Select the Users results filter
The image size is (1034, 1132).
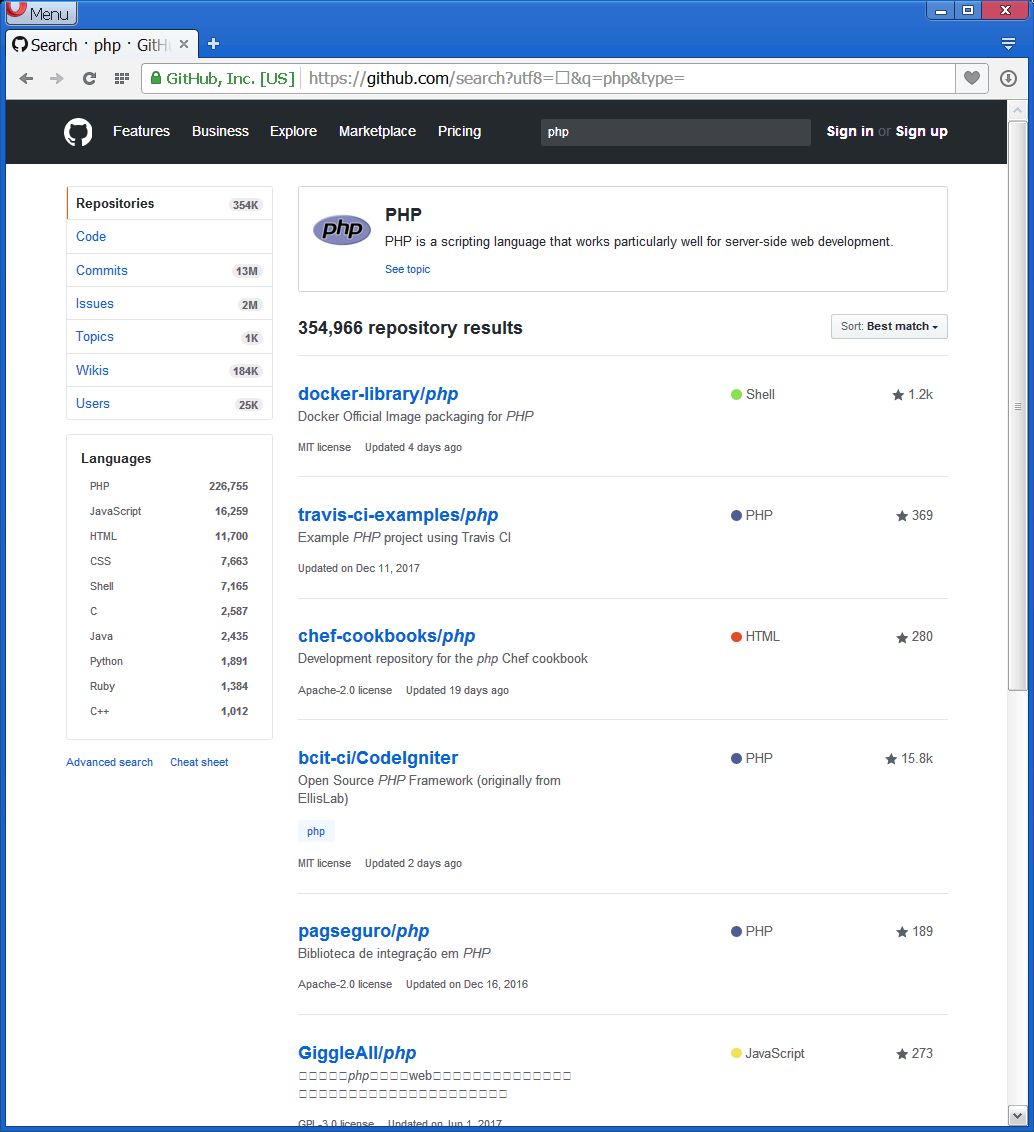[170, 404]
